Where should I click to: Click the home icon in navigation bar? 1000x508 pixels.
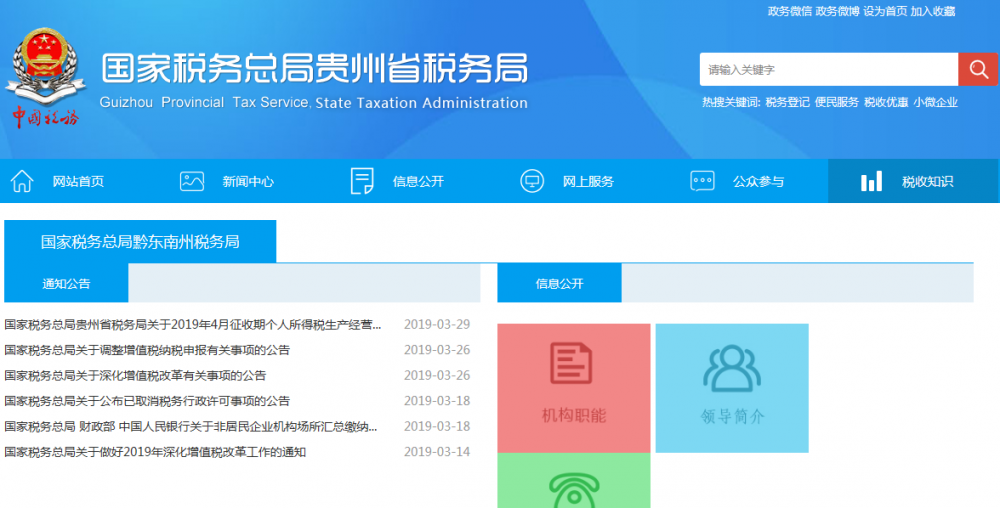pos(22,181)
